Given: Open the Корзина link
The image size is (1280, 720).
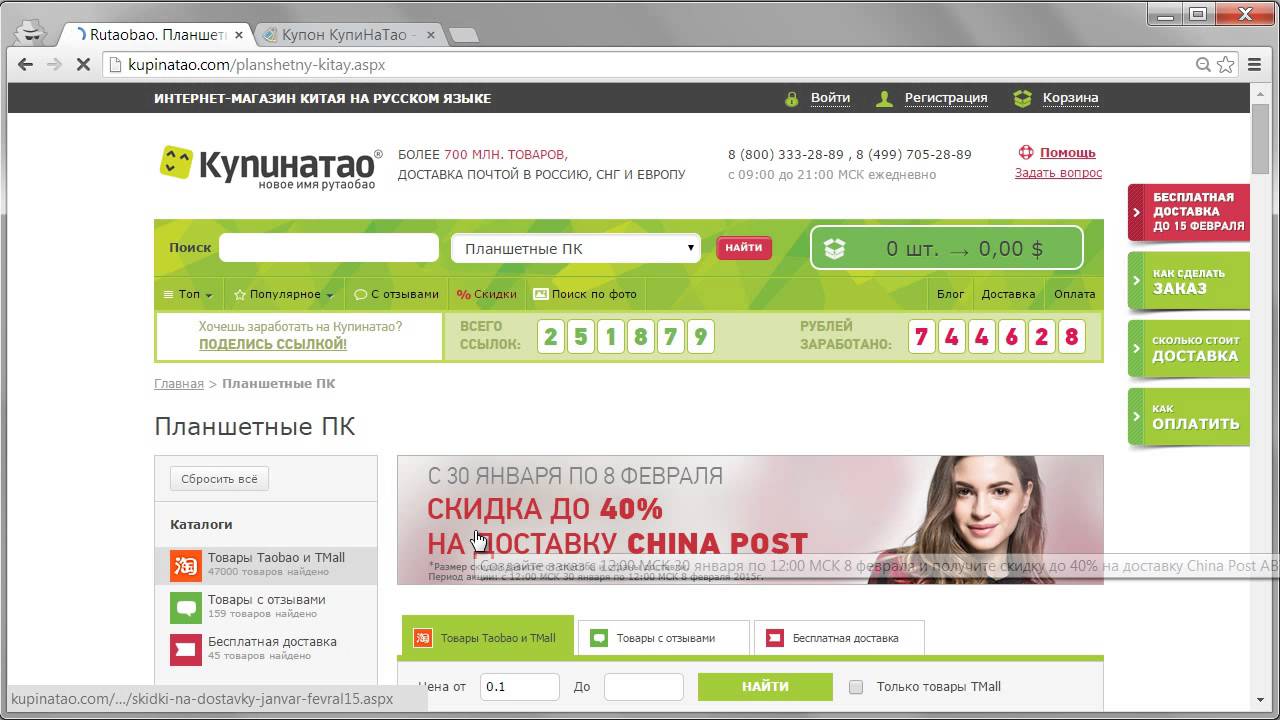Looking at the screenshot, I should (1070, 98).
